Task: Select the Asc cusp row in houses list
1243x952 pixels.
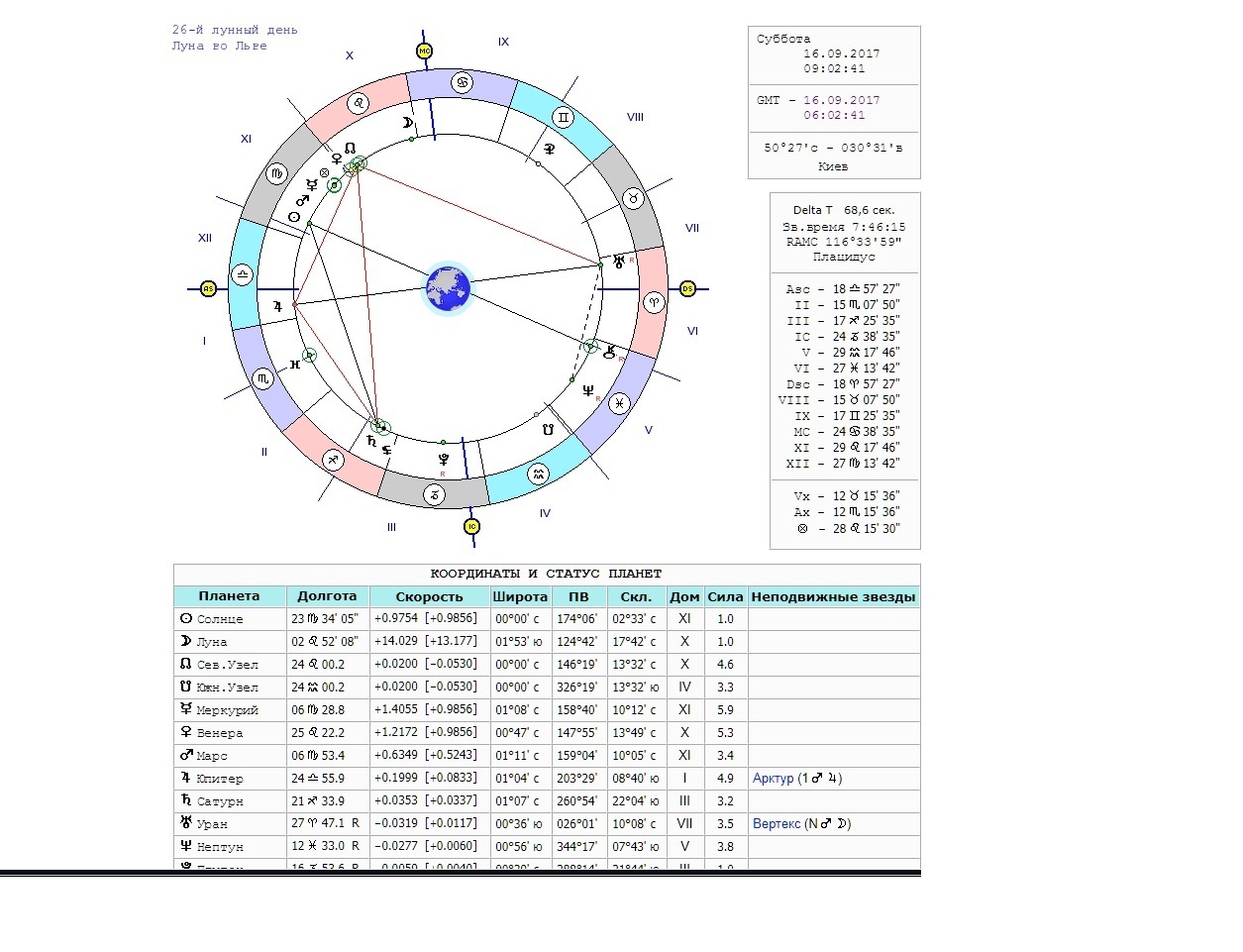Action: [x=843, y=289]
